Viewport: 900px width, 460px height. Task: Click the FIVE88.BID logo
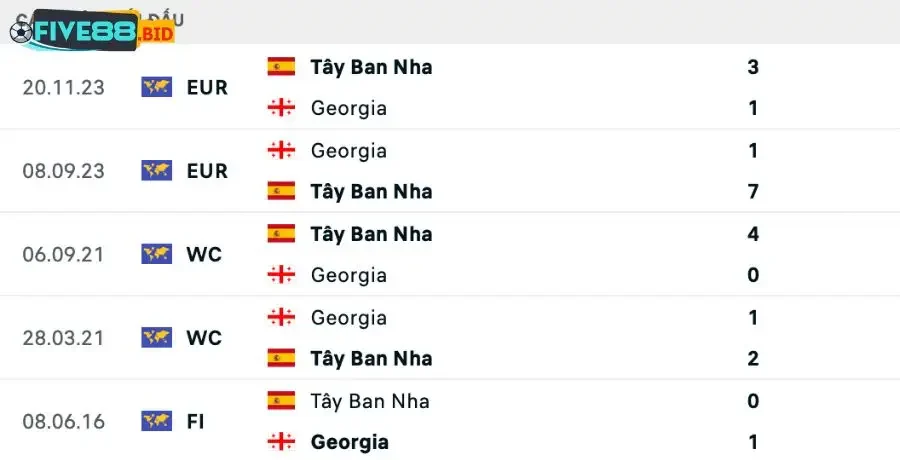[92, 32]
